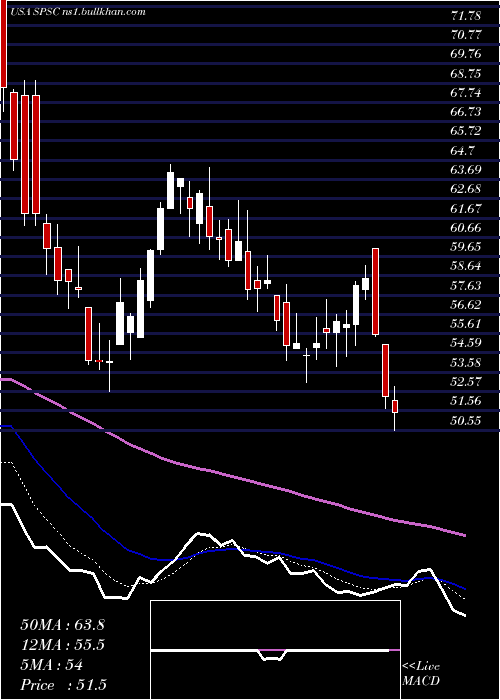
Task: Click price axis label 71.78
Action: (x=466, y=16)
